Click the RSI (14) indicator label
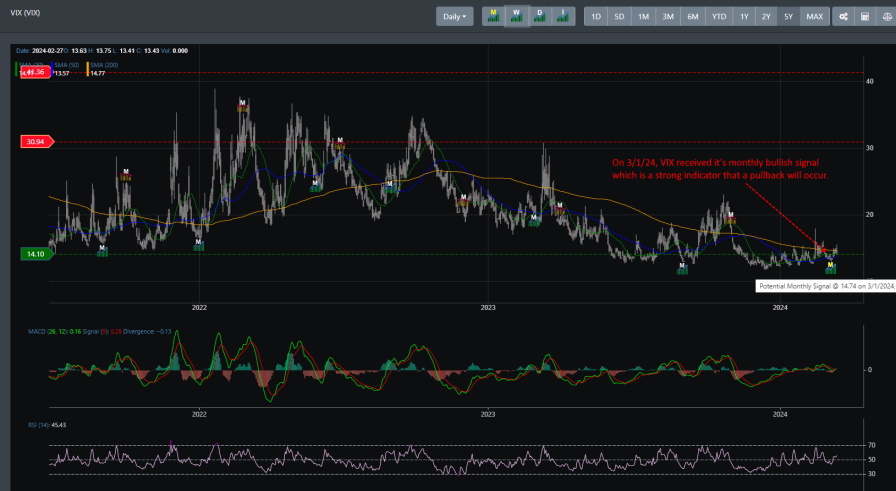The height and width of the screenshot is (491, 896). (38, 425)
